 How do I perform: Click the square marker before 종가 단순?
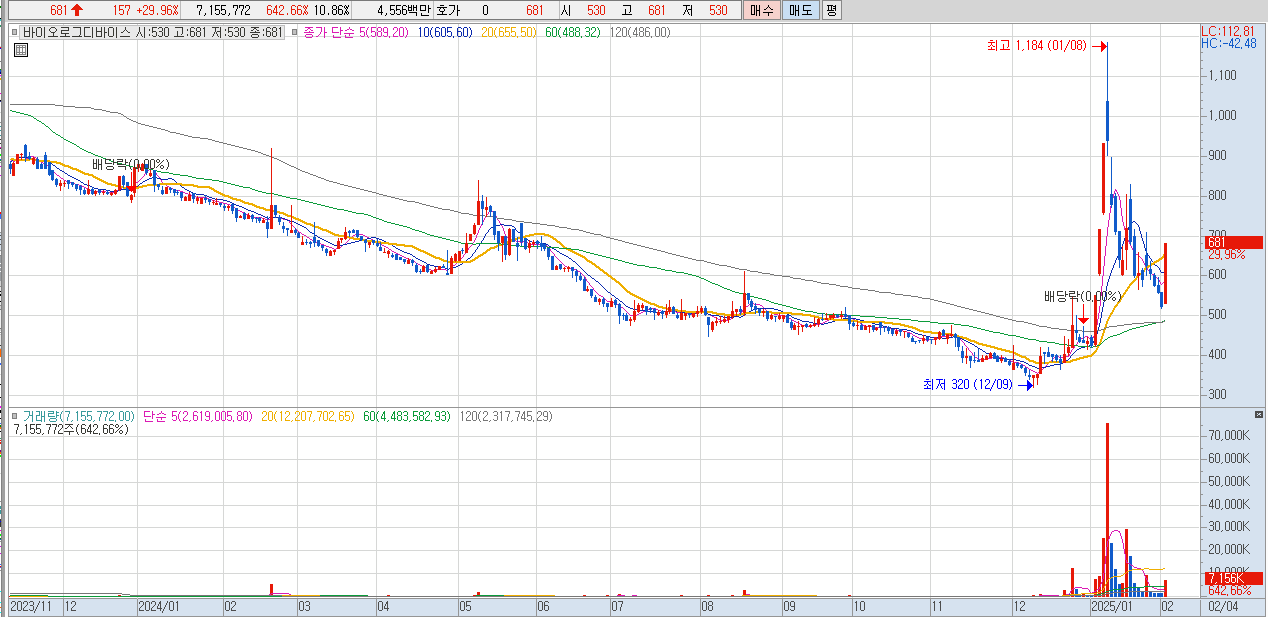click(294, 32)
